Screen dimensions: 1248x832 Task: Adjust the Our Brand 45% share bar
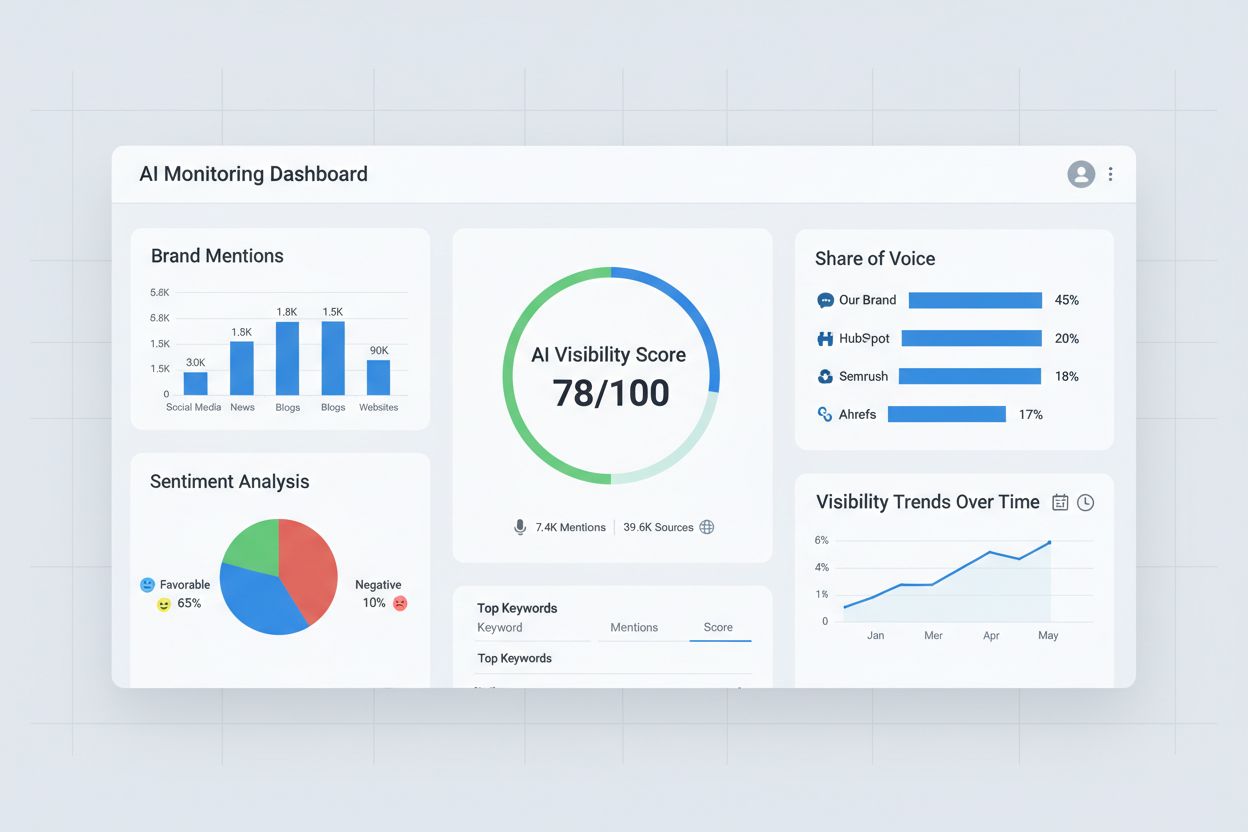point(974,300)
